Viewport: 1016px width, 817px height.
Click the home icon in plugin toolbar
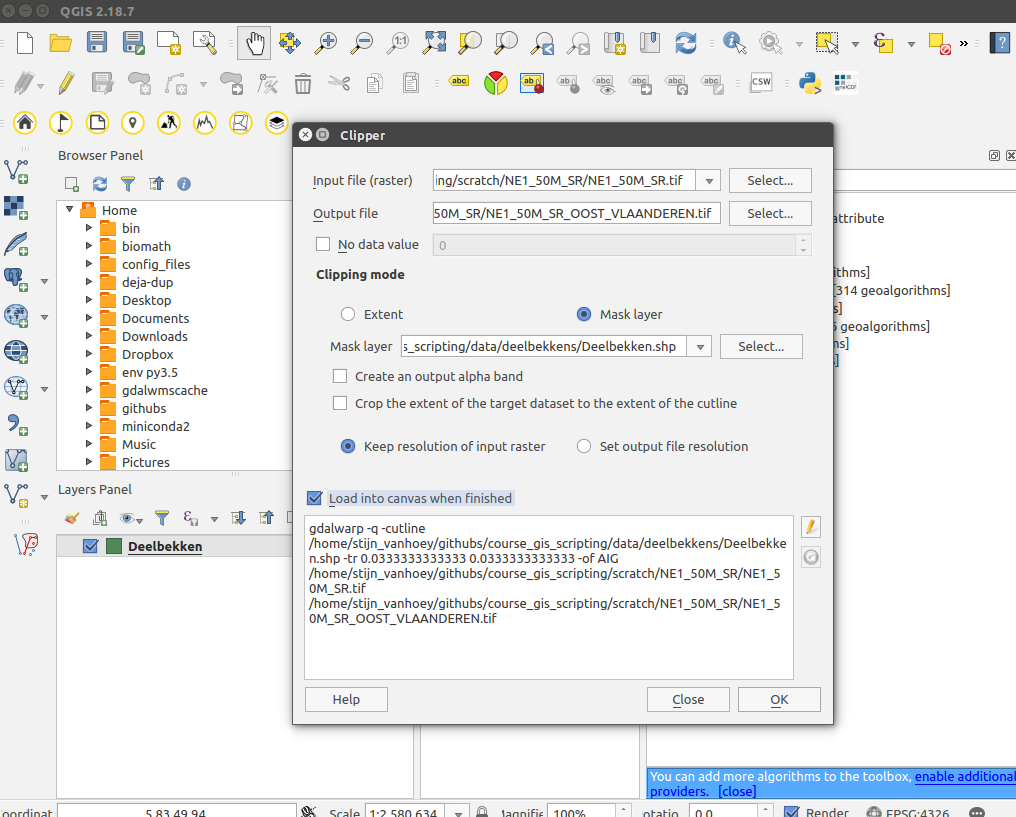25,122
